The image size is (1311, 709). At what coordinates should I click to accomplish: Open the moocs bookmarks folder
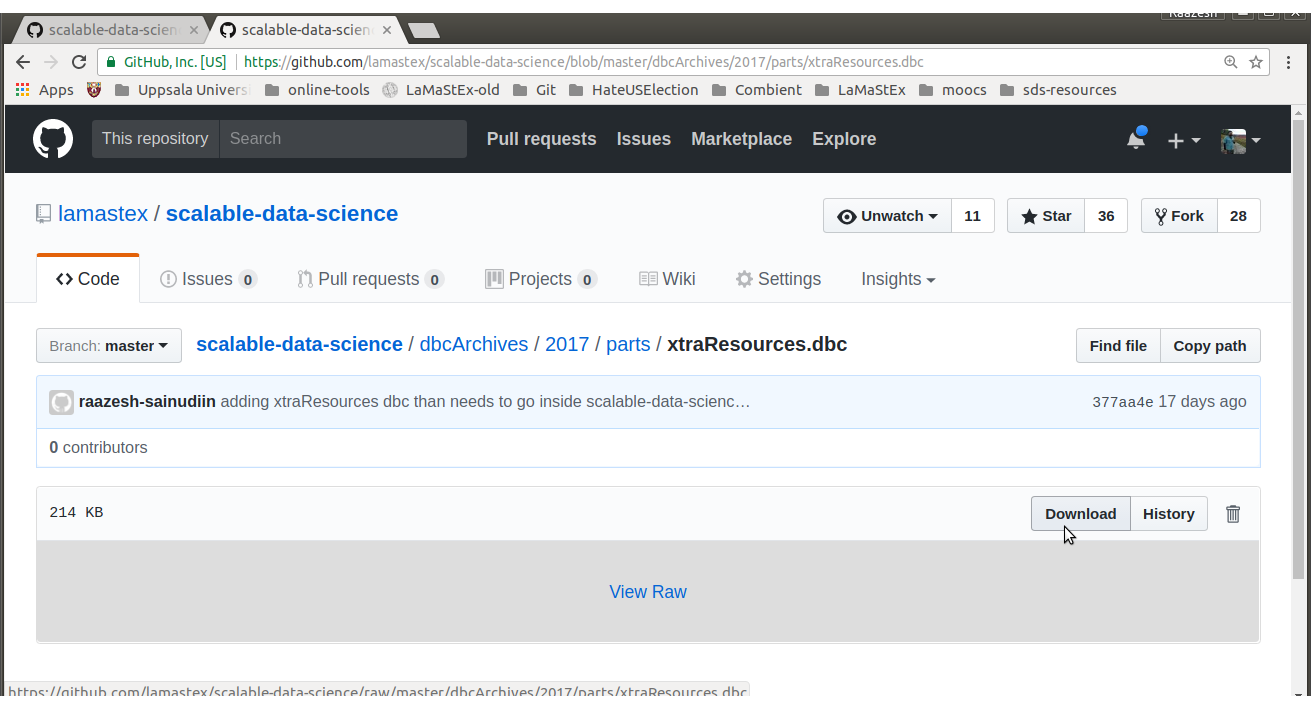[953, 90]
